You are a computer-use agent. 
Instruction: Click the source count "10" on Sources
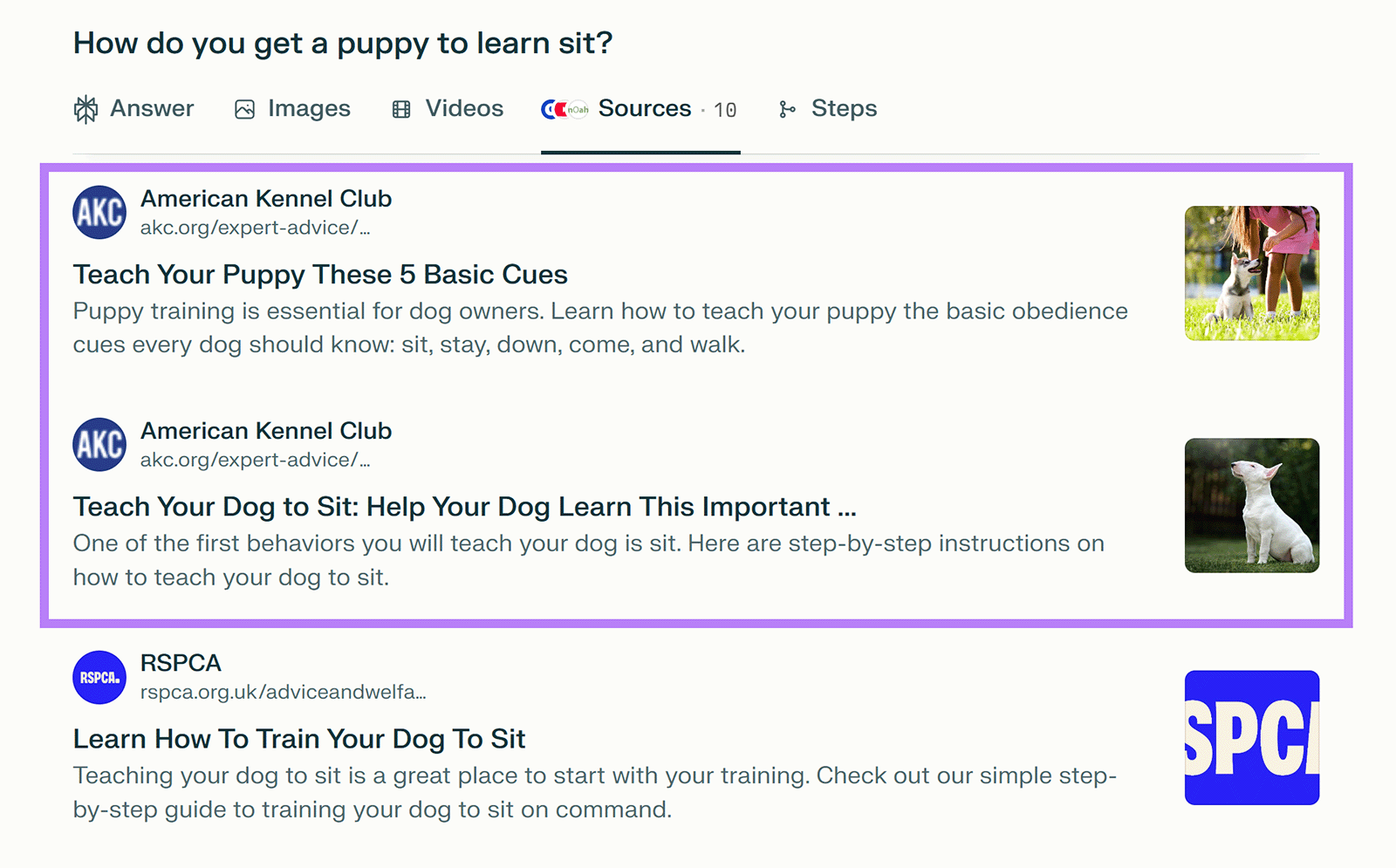pos(726,109)
